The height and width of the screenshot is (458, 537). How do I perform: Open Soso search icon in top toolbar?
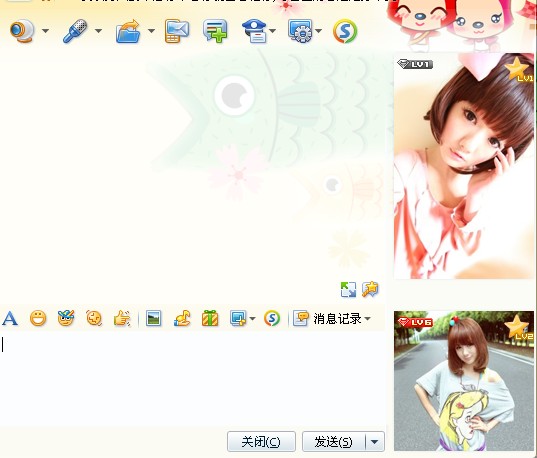(x=345, y=31)
